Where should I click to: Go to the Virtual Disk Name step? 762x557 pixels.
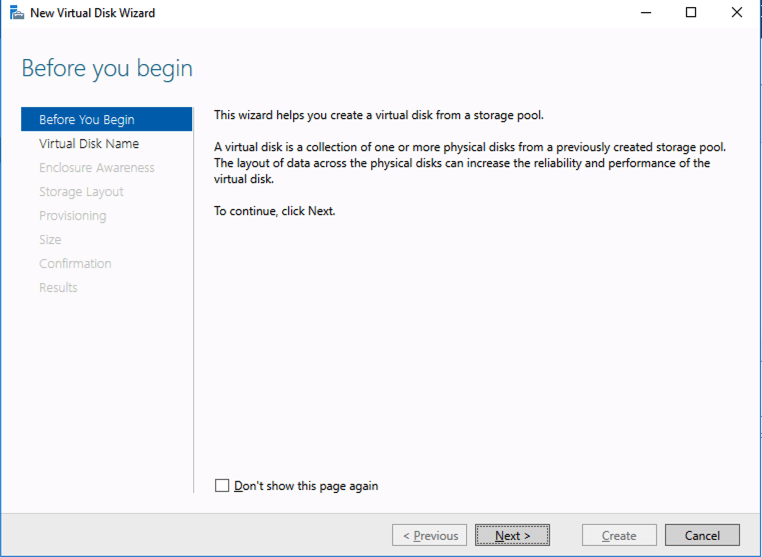click(x=89, y=144)
